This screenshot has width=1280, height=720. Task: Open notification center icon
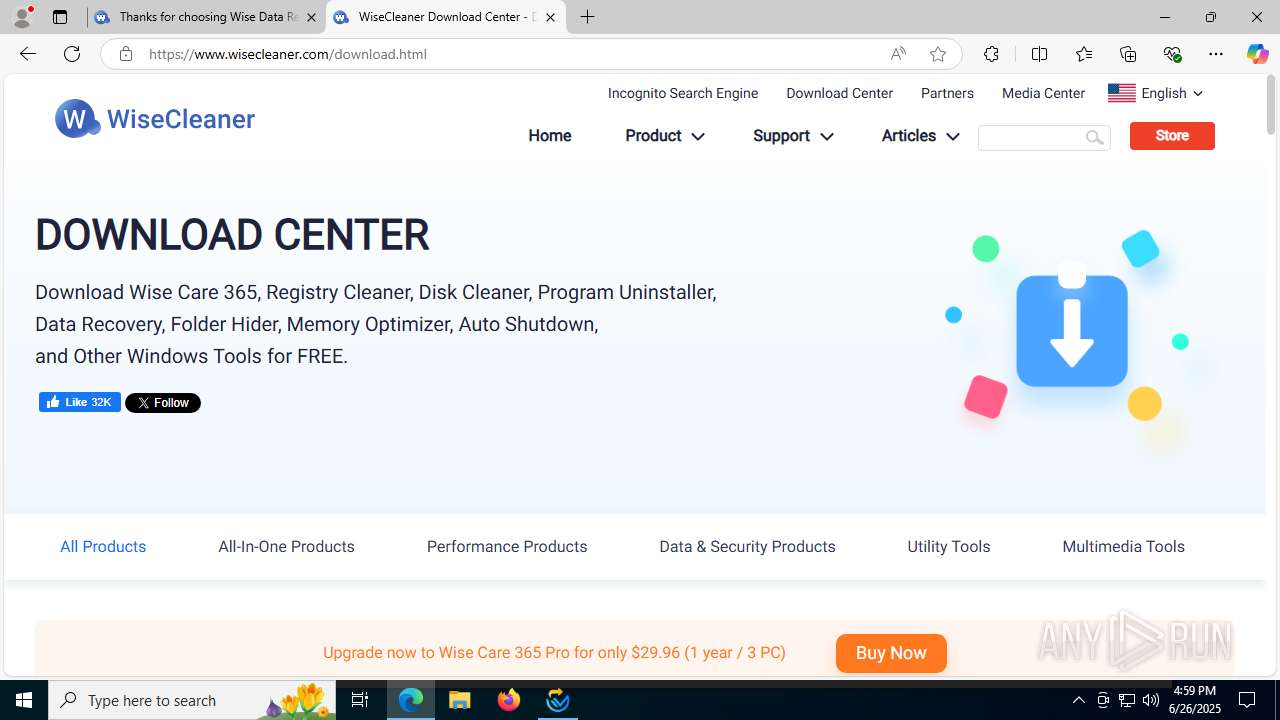pos(1247,700)
